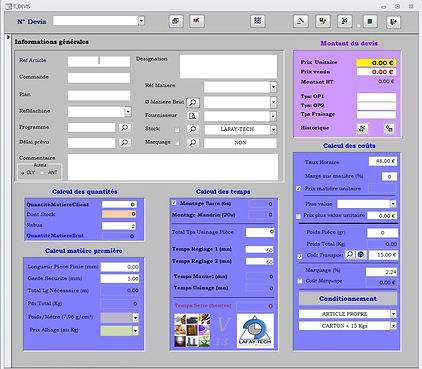Viewport: 422px width, 369px height.
Task: Click the Poids Pièce (gr) field
Action: 382,233
